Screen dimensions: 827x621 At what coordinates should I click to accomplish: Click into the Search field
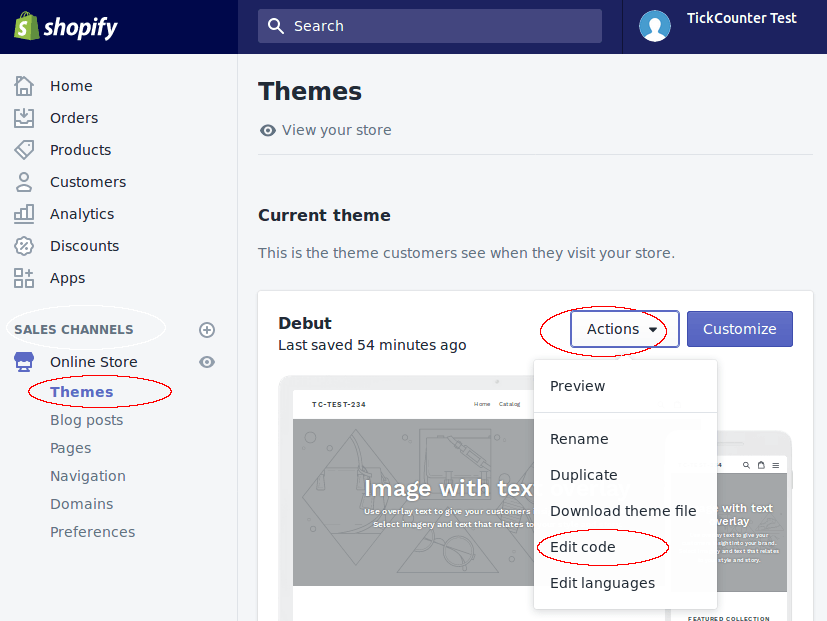[x=430, y=26]
